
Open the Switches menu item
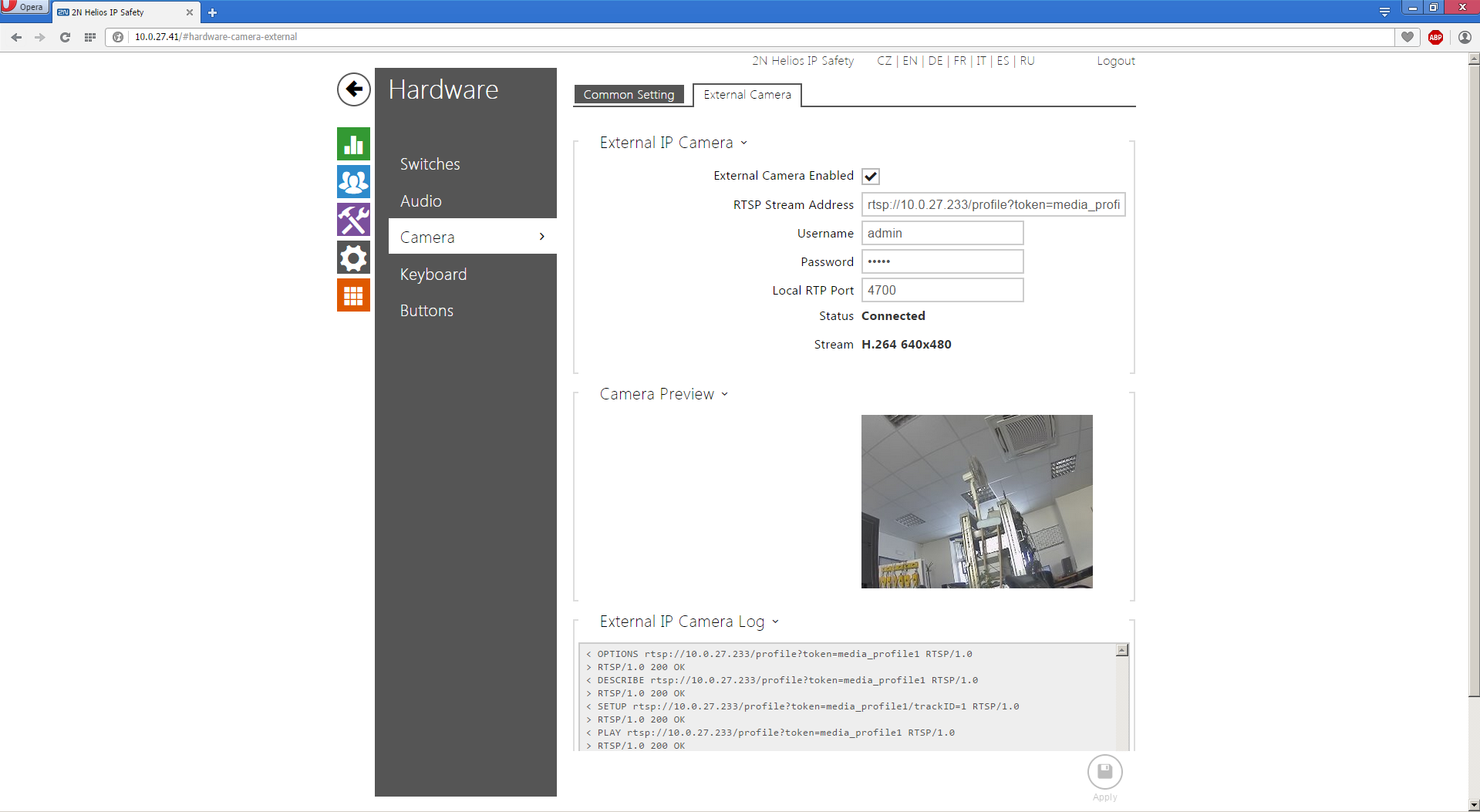(x=430, y=164)
